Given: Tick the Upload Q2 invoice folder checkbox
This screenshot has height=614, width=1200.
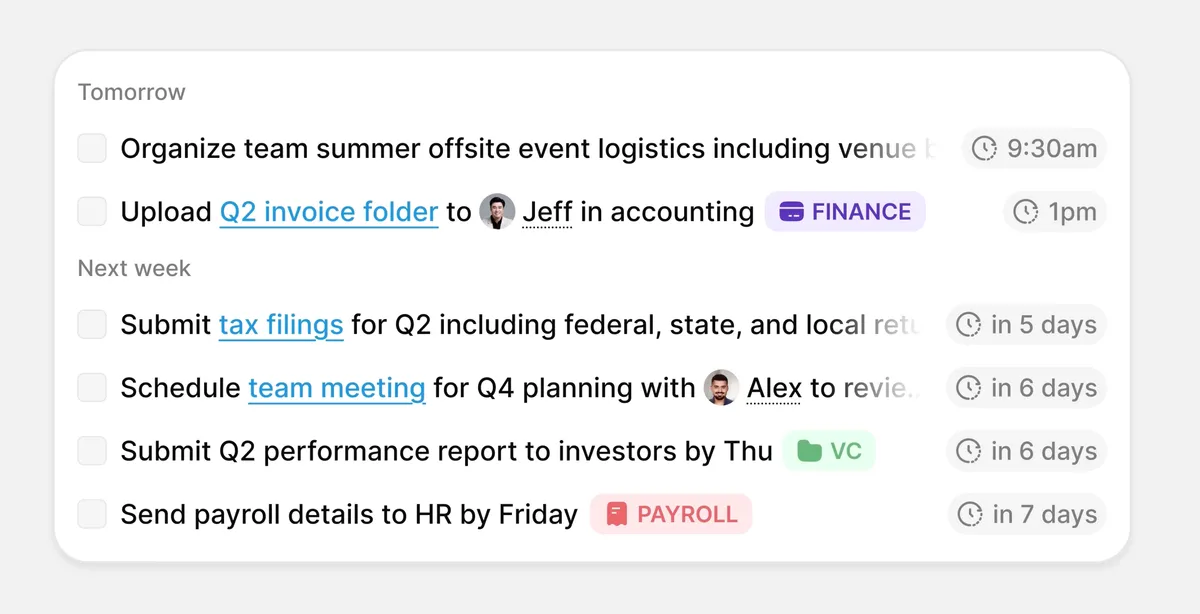Looking at the screenshot, I should coord(92,212).
